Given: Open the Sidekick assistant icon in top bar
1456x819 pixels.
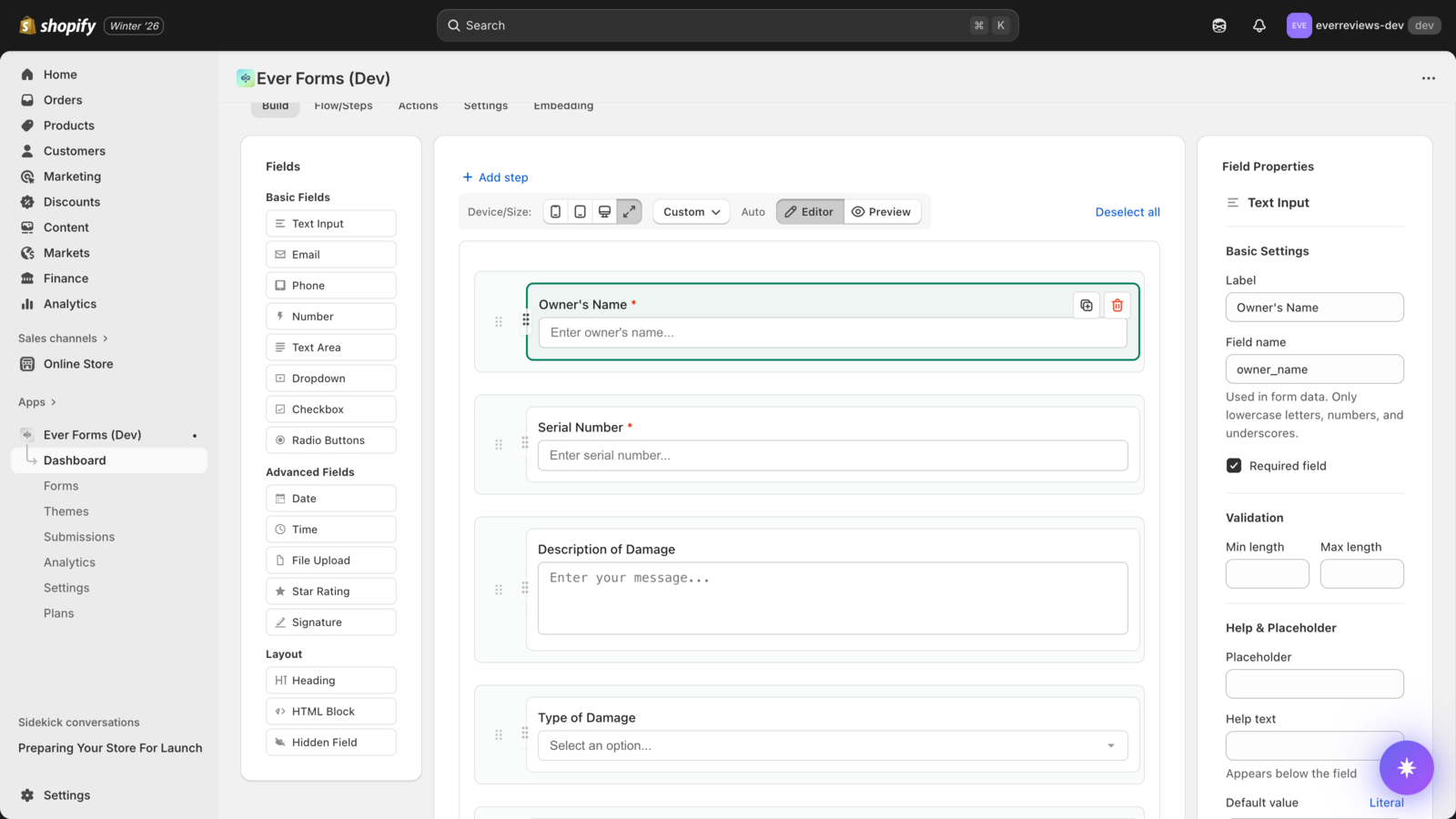Looking at the screenshot, I should (x=1219, y=25).
